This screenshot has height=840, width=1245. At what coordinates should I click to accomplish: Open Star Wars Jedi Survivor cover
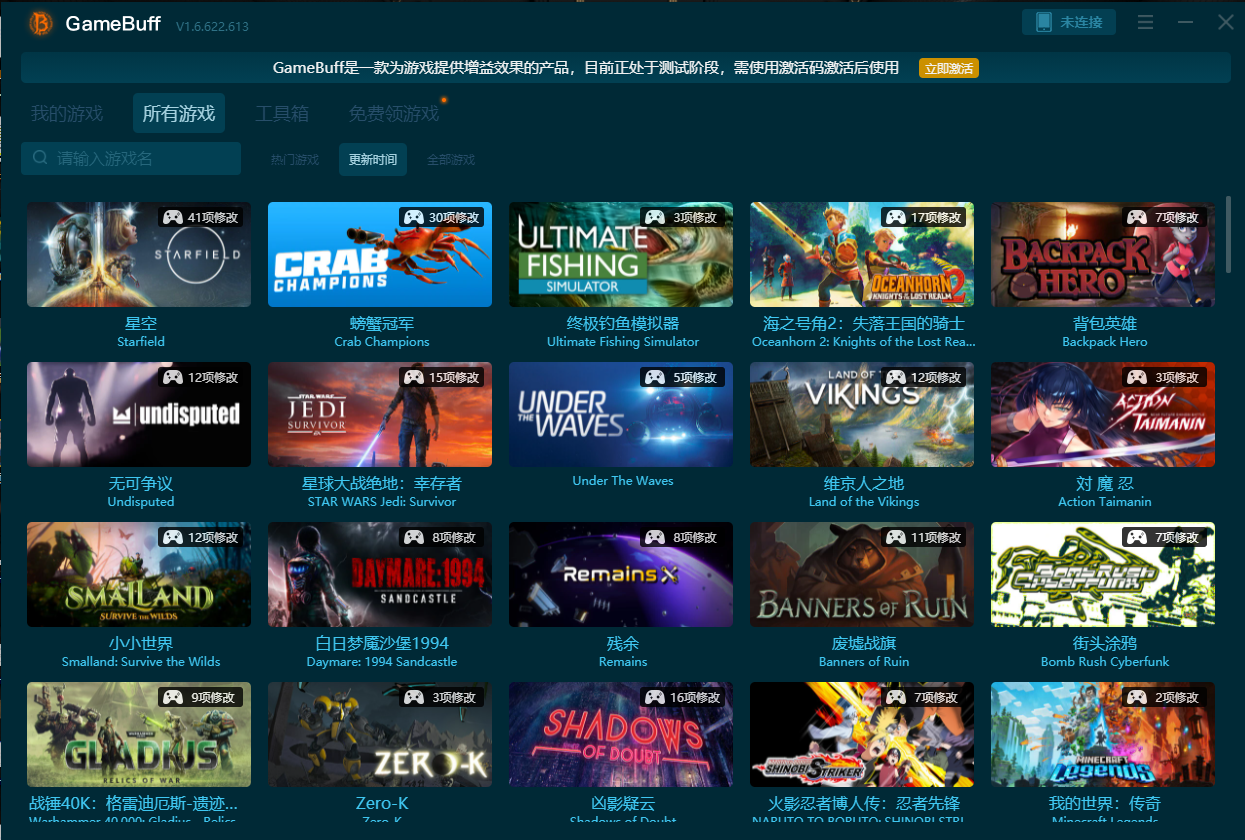click(380, 415)
